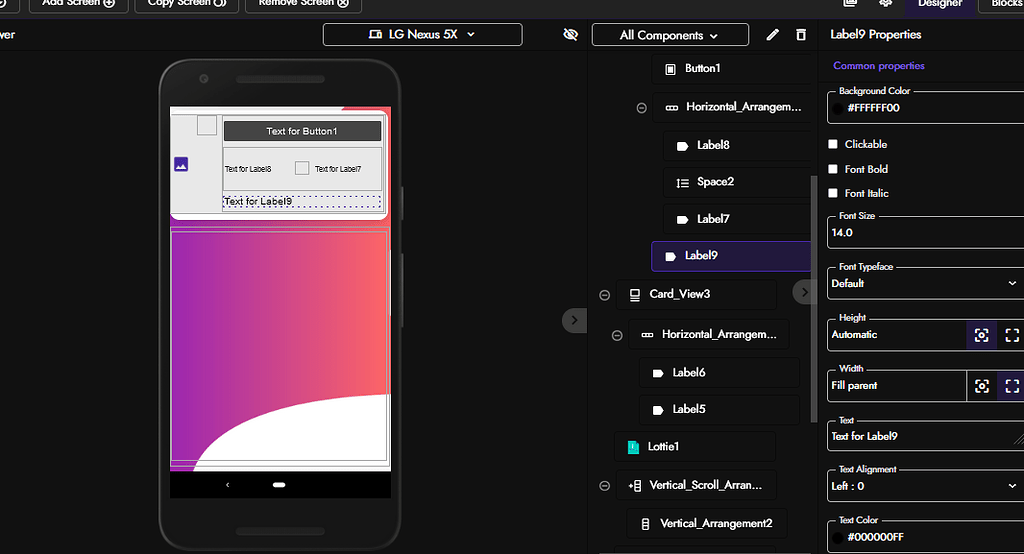Set Width to fill parent with its icon

click(1012, 386)
